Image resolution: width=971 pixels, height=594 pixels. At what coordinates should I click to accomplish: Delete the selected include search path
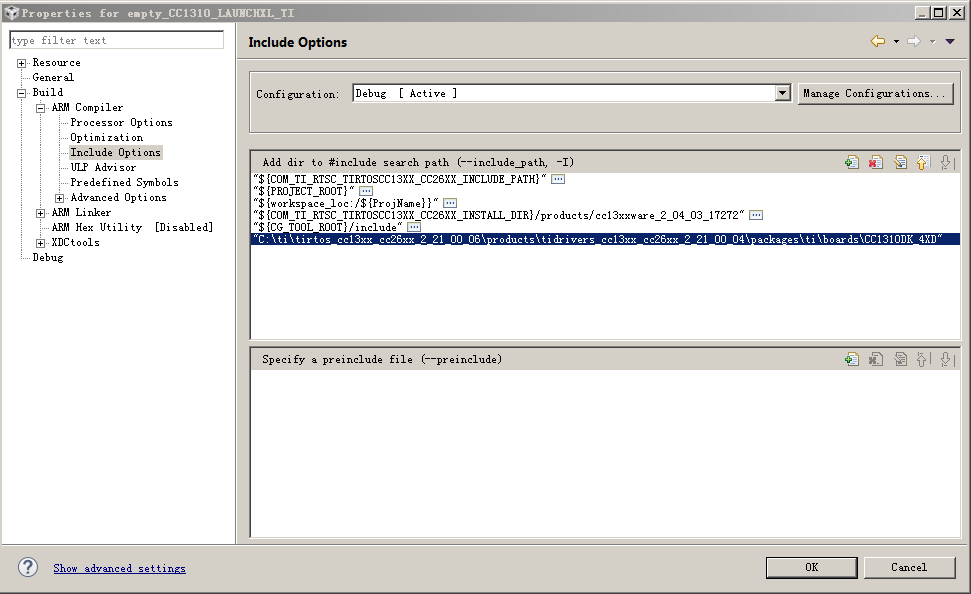875,162
